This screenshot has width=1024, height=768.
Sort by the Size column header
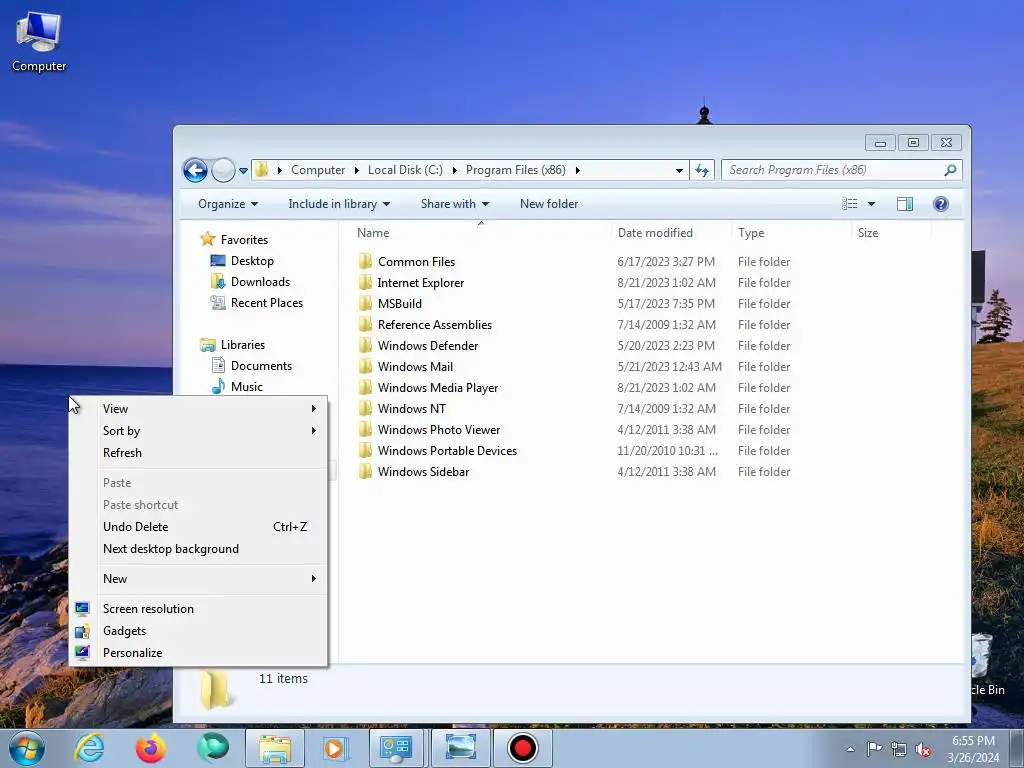point(867,232)
